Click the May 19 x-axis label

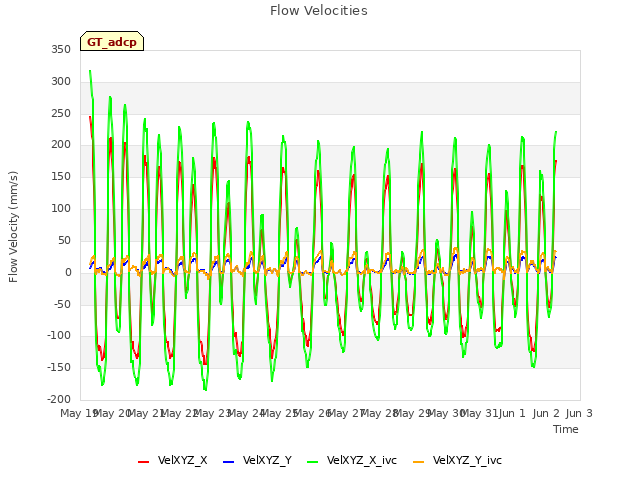[79, 413]
